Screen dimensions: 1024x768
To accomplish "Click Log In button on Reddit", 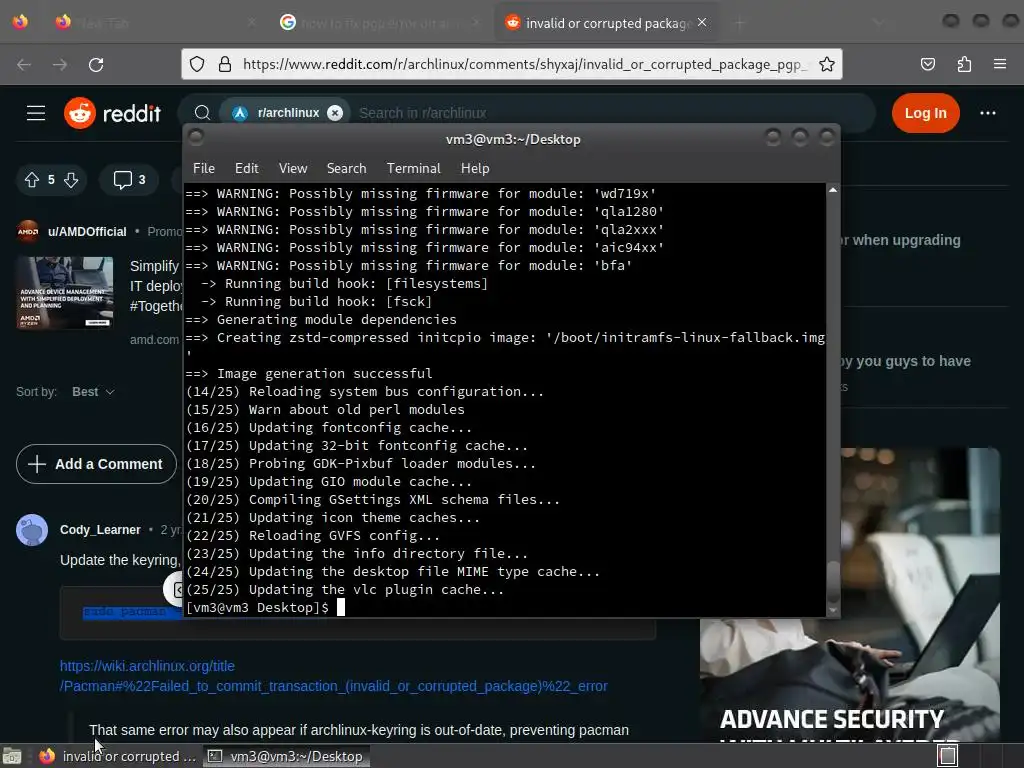I will click(x=925, y=113).
